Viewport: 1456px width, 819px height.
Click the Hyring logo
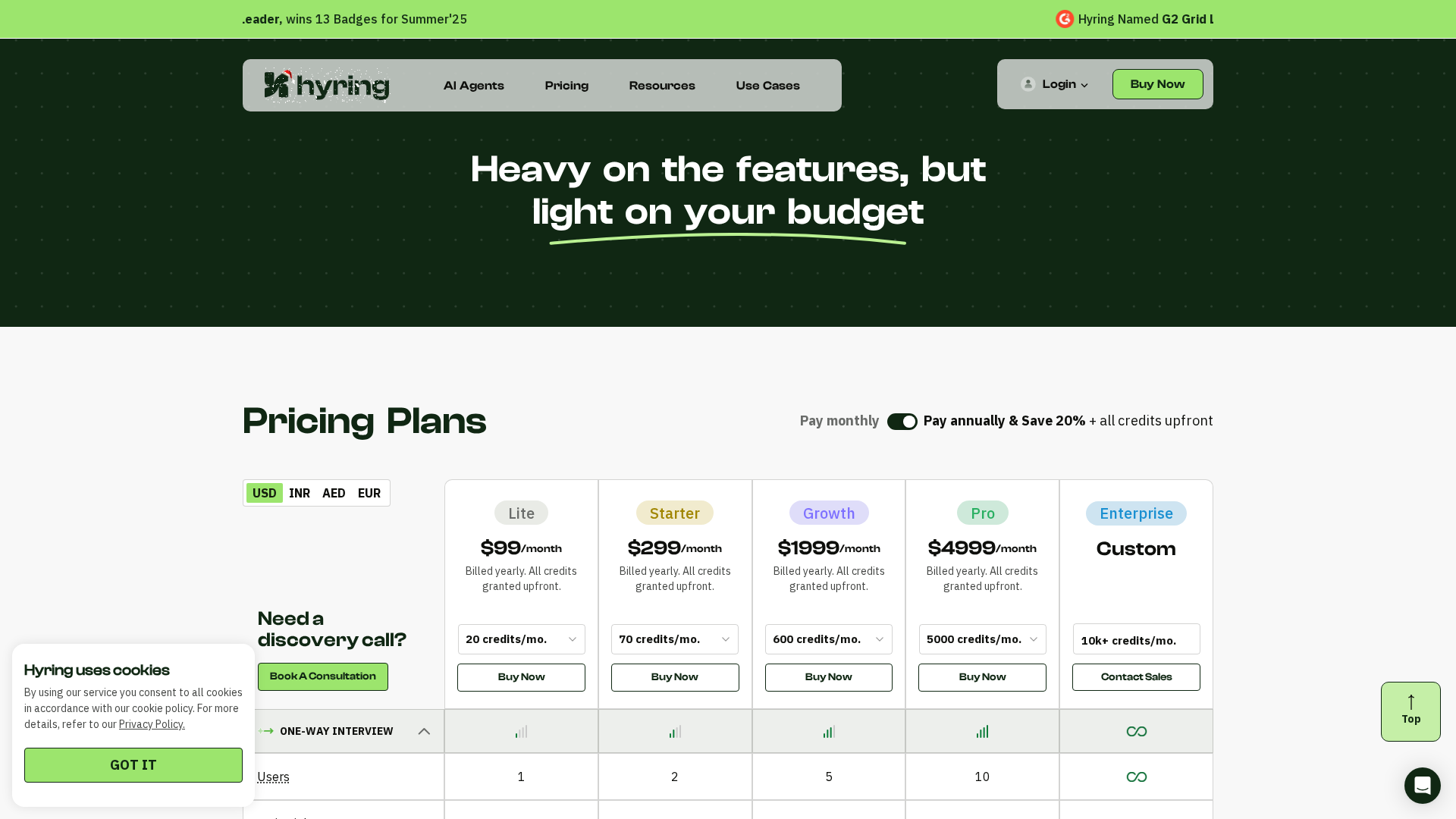point(326,86)
